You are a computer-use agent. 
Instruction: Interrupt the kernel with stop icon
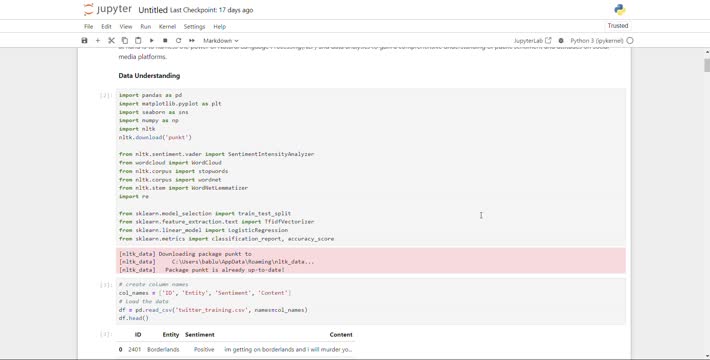tap(165, 40)
